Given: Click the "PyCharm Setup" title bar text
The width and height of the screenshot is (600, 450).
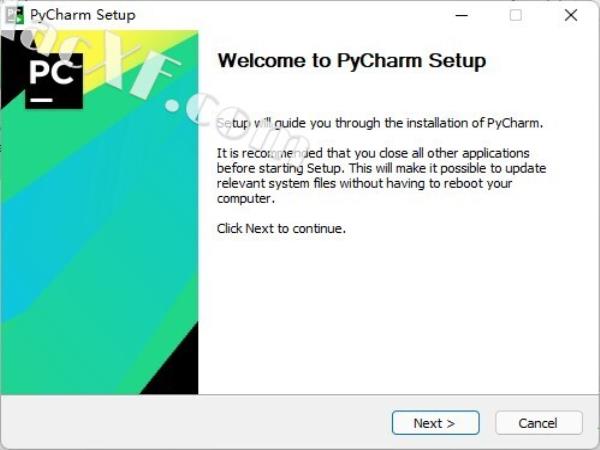Looking at the screenshot, I should (83, 15).
